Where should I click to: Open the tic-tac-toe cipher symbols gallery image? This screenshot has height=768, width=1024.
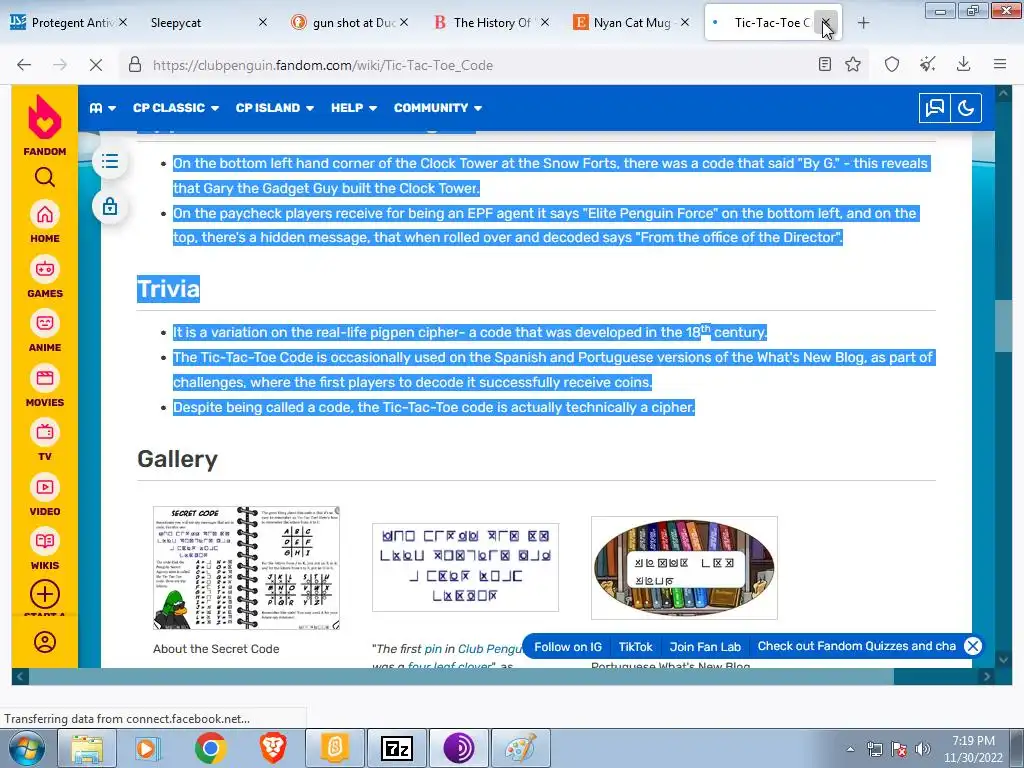point(465,568)
